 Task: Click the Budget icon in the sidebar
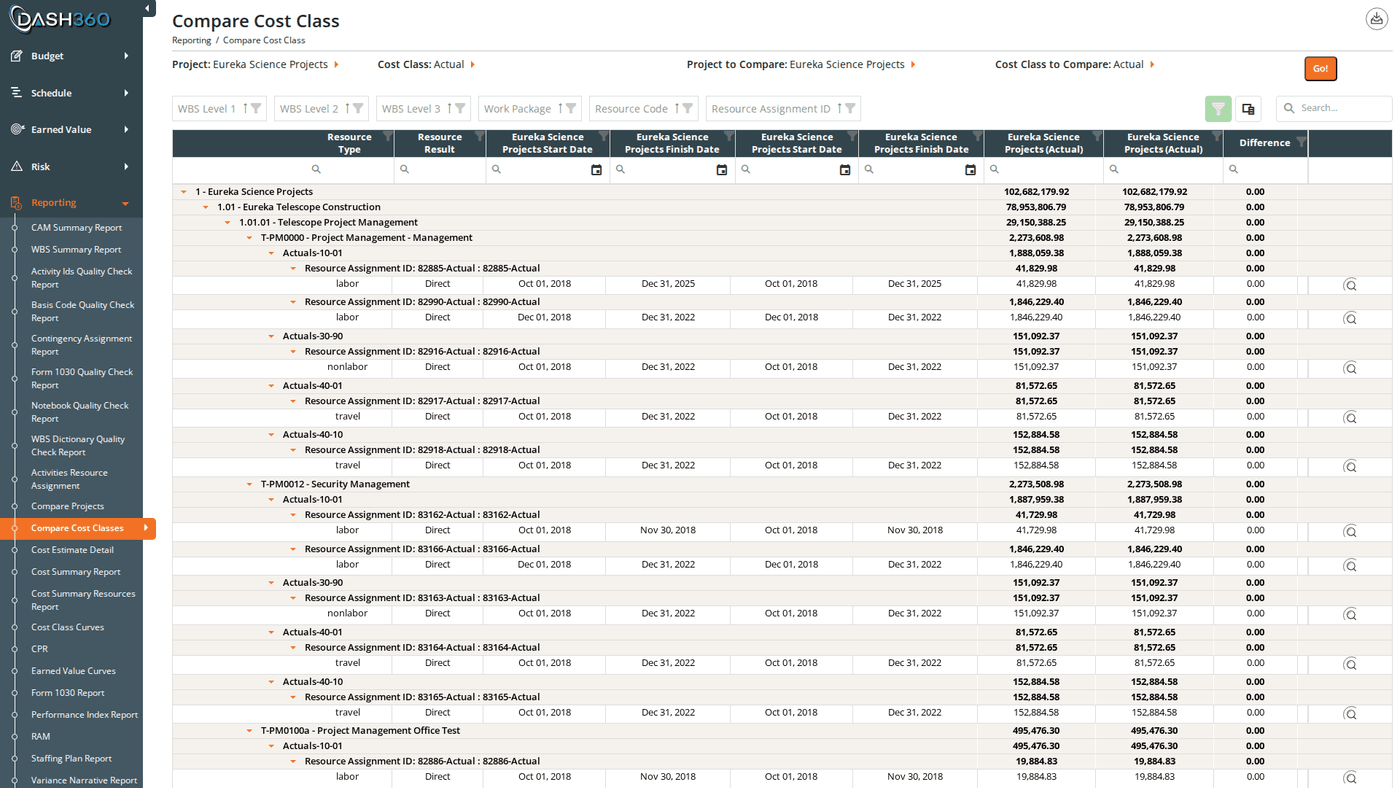16,56
